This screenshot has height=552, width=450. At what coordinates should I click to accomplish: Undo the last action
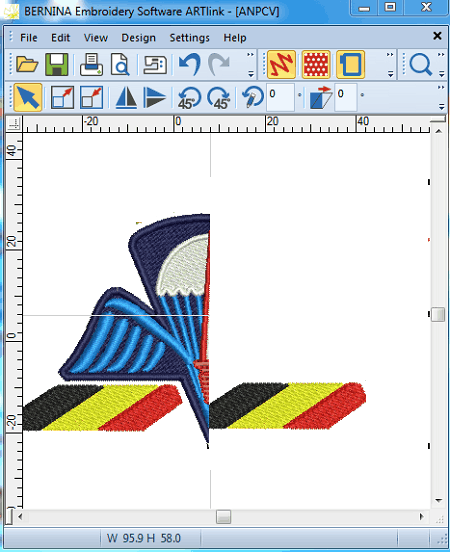click(189, 64)
